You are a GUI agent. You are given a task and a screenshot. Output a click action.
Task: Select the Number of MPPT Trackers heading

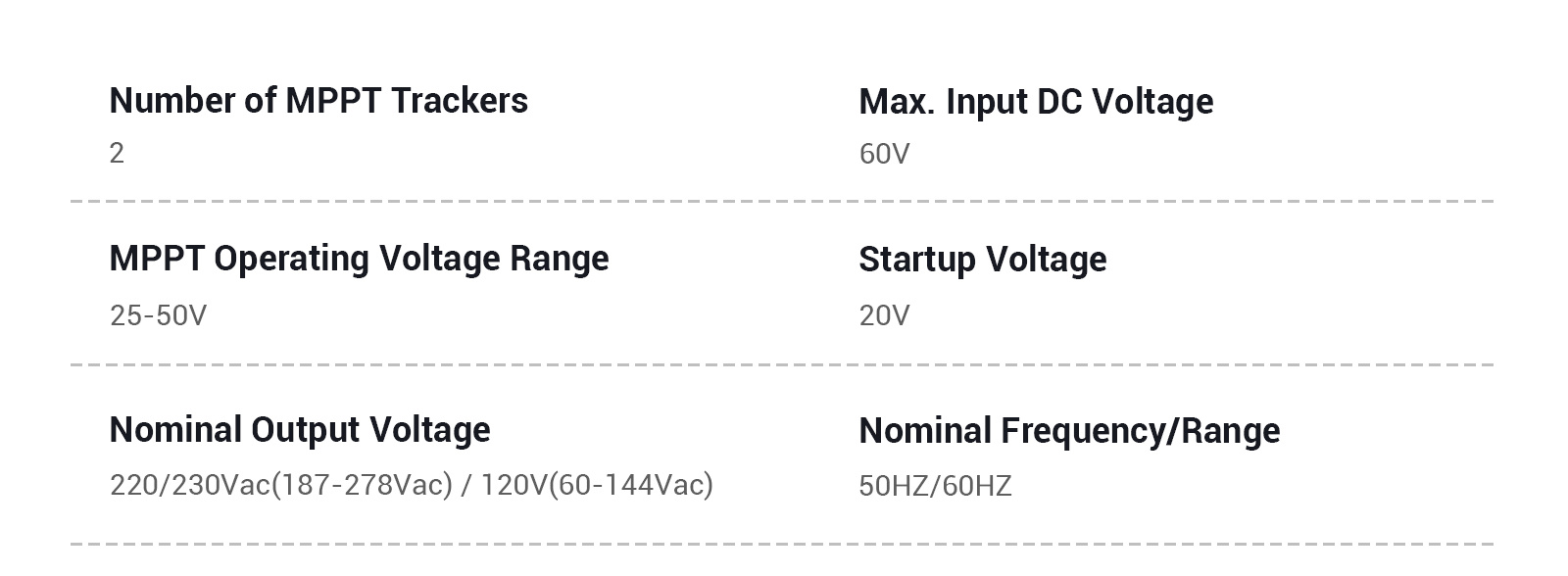coord(318,101)
